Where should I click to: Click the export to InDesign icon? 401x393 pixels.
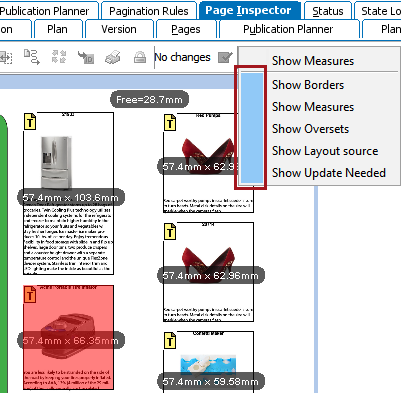coord(86,57)
